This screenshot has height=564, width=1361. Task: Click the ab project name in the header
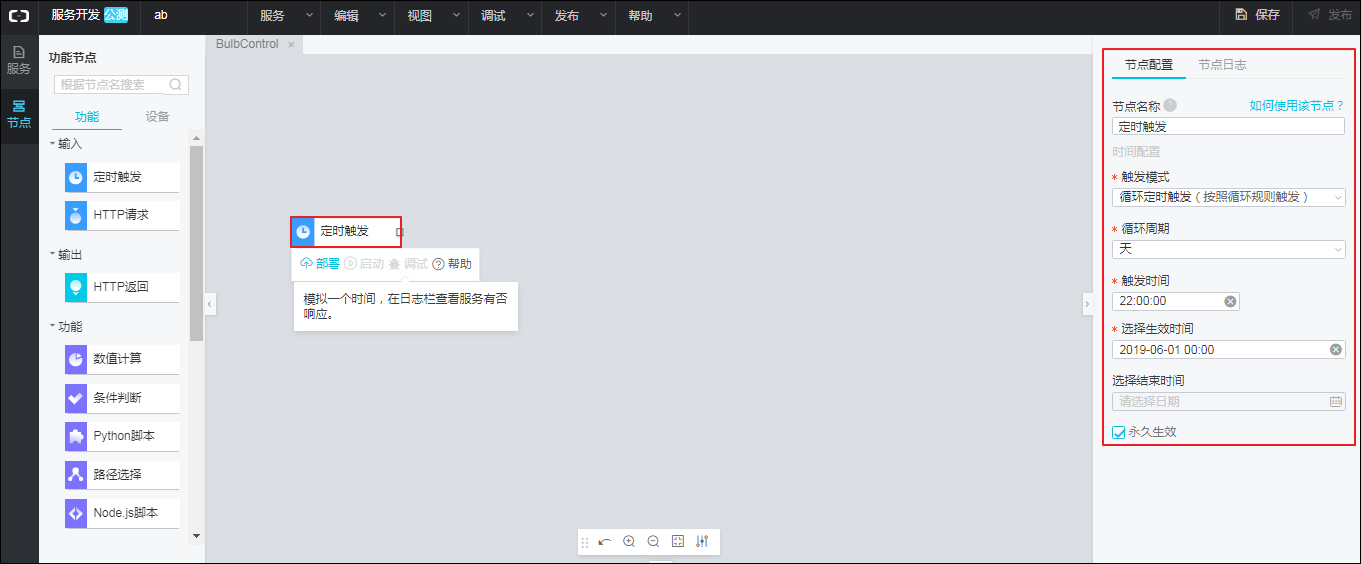[161, 15]
